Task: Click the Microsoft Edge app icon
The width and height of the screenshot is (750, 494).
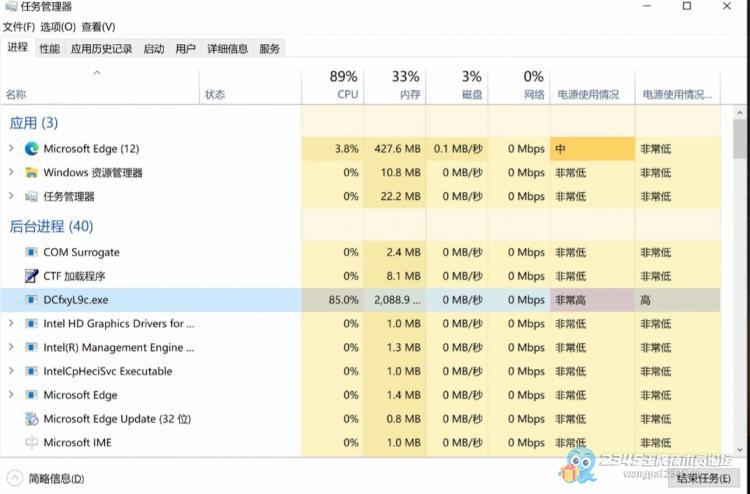Action: pyautogui.click(x=32, y=149)
